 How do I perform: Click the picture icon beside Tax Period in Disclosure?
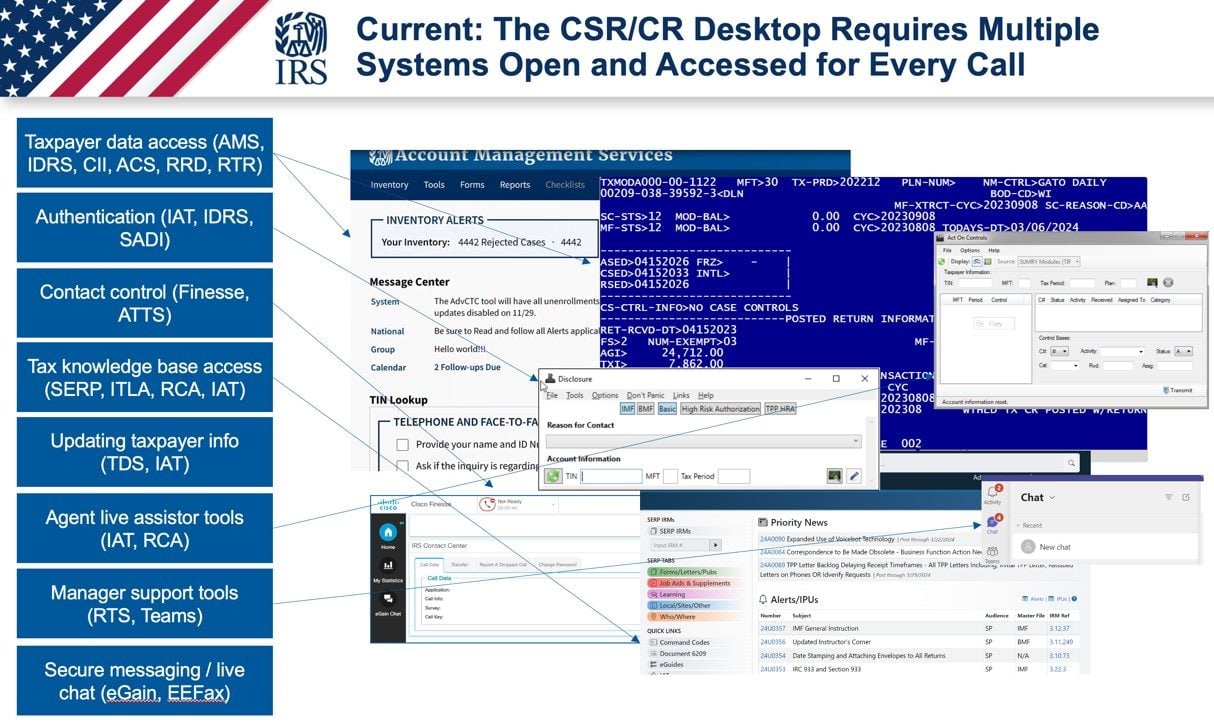click(834, 476)
